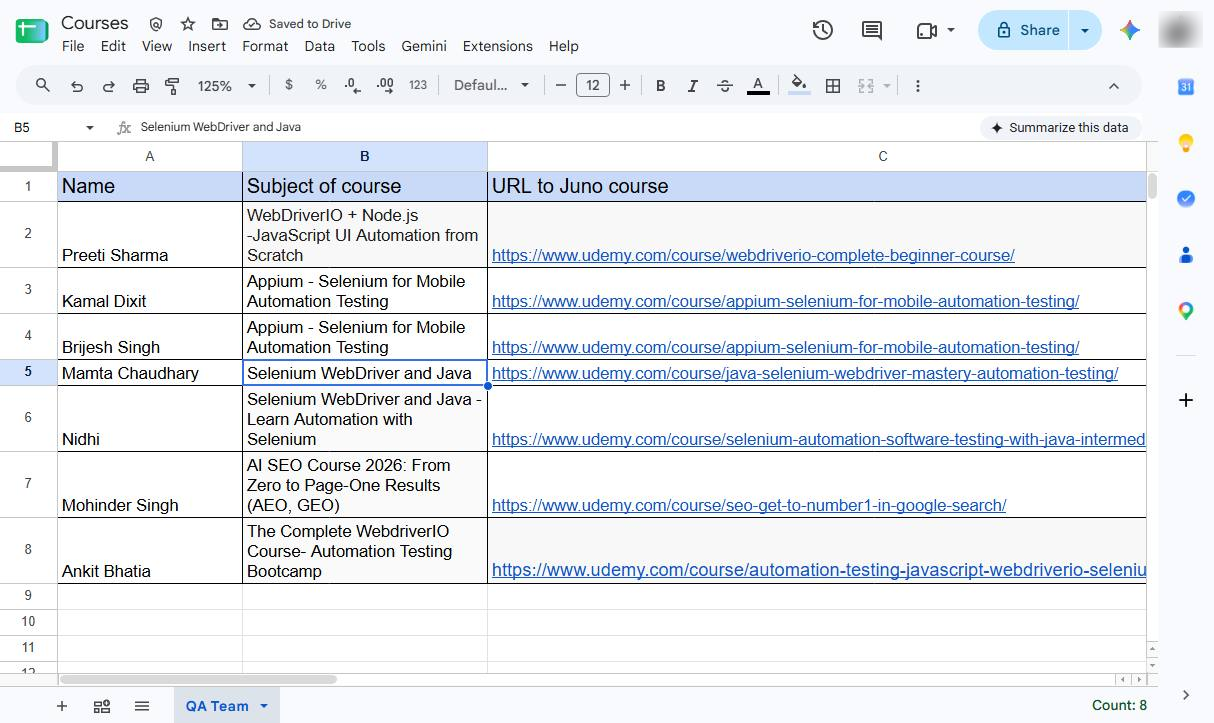Open the File menu
Screen dimensions: 1214x723
[x=73, y=46]
